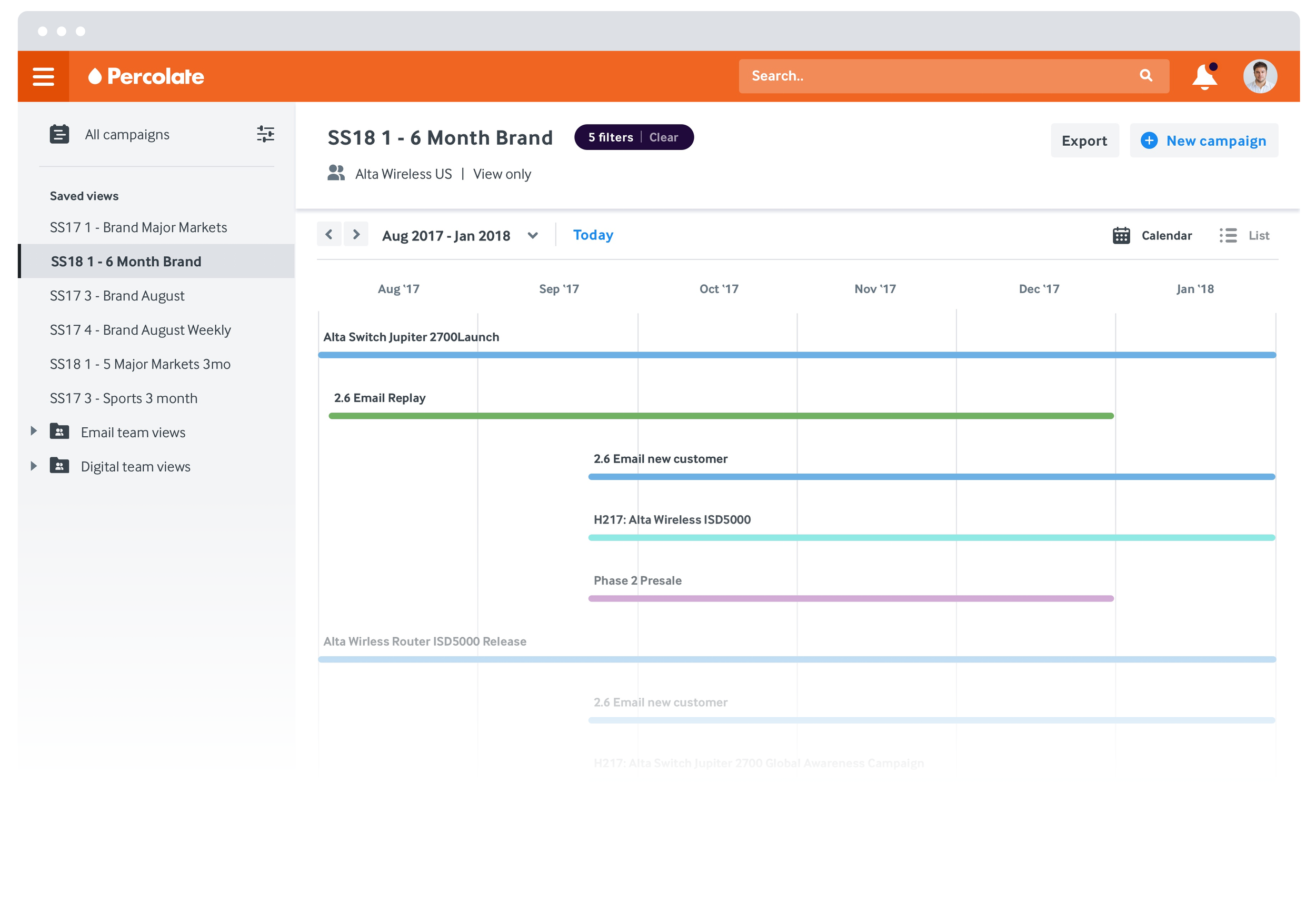Open Alta Wirless Router ISD5000 Release label
This screenshot has height=903, width=1316.
pyautogui.click(x=425, y=641)
